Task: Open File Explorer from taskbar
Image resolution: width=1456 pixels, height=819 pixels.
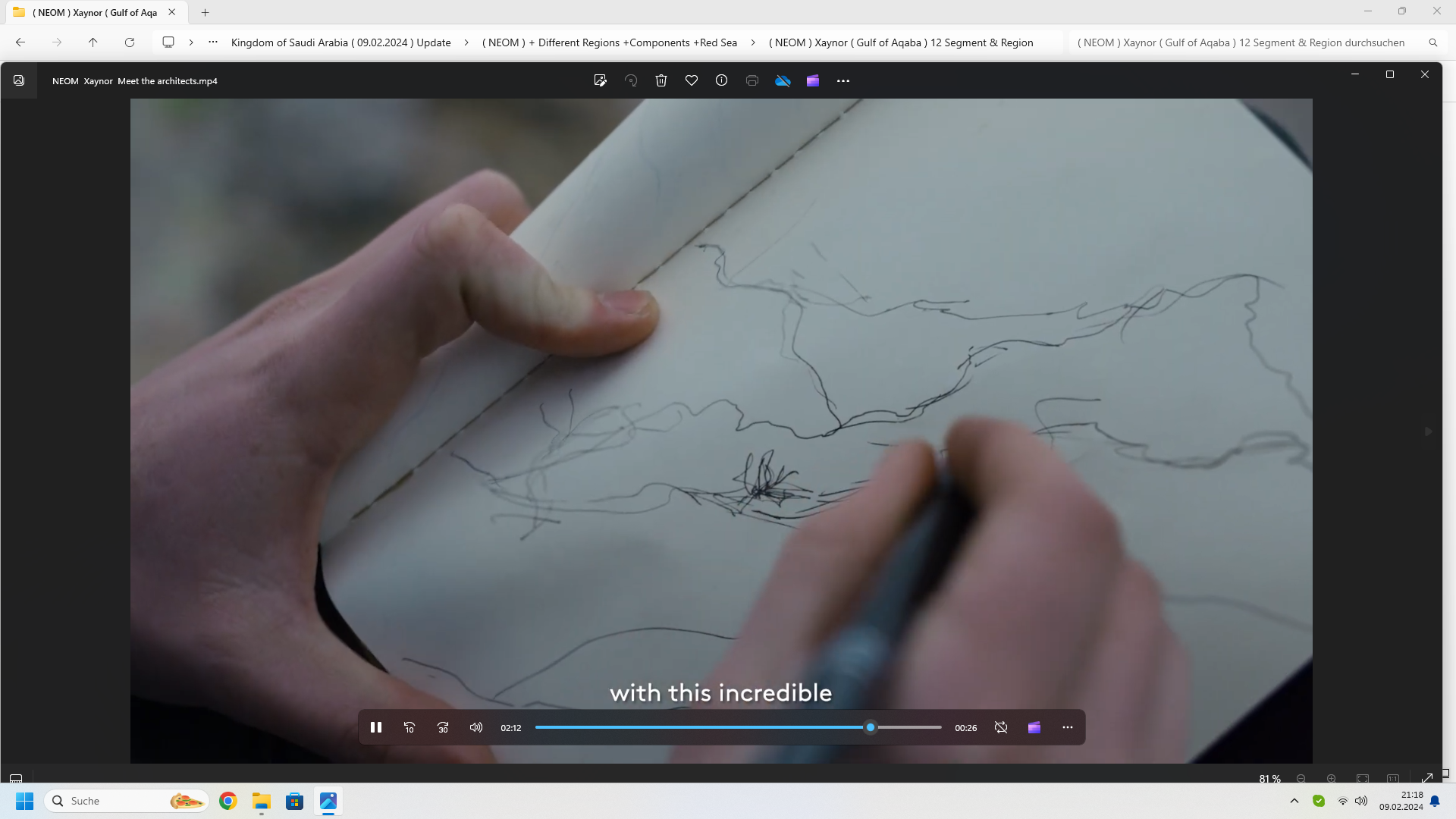Action: (x=262, y=801)
